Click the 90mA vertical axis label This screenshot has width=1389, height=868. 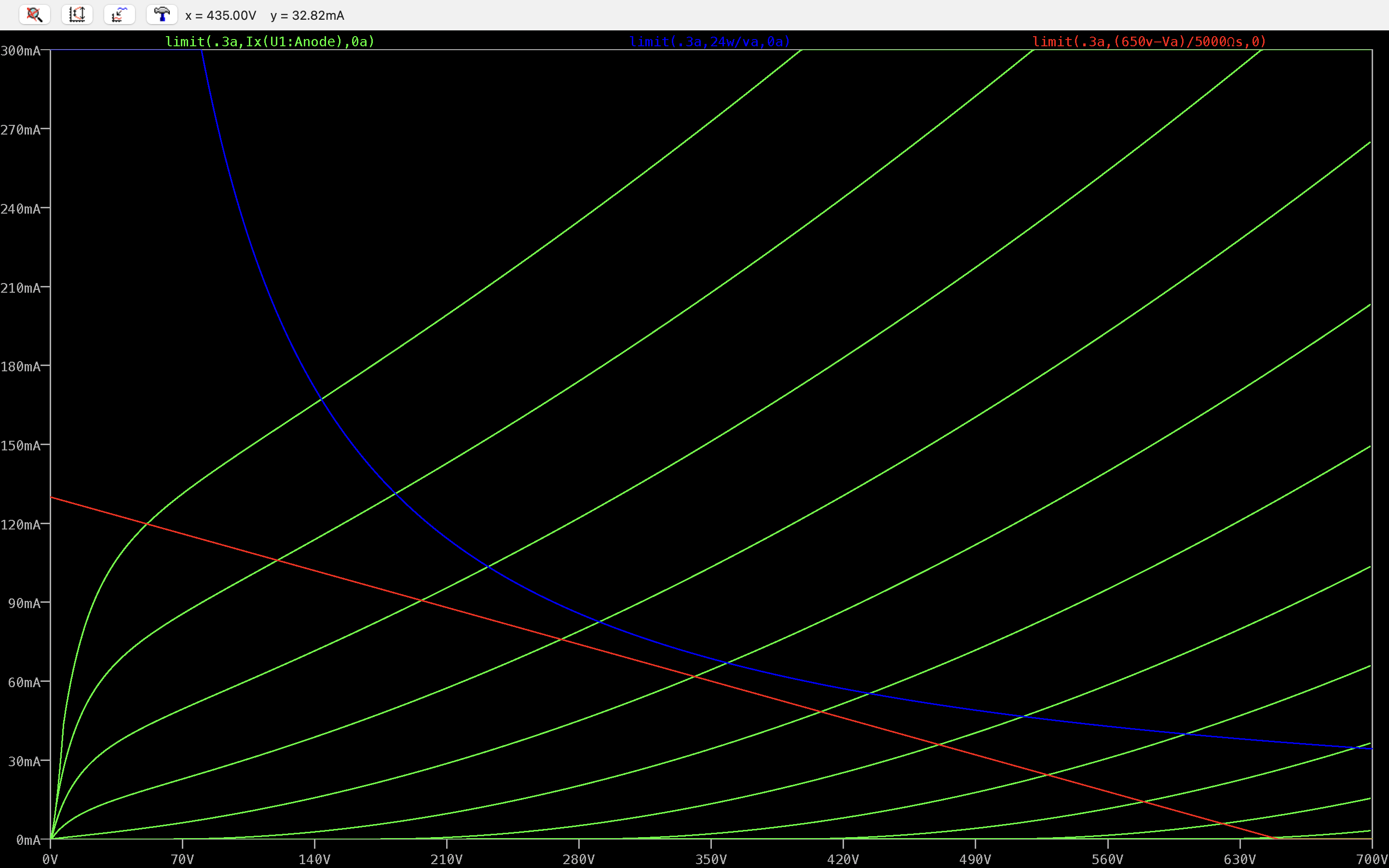(25, 603)
